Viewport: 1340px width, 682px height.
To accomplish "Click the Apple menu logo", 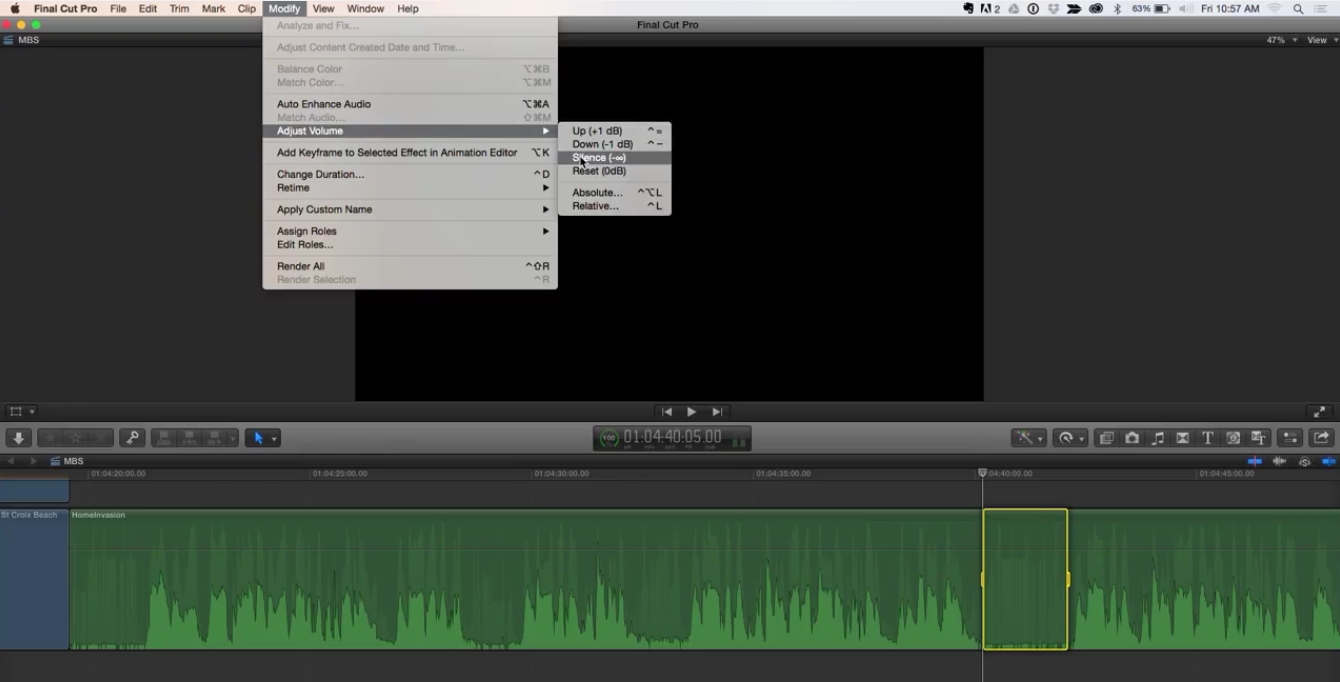I will [x=15, y=8].
